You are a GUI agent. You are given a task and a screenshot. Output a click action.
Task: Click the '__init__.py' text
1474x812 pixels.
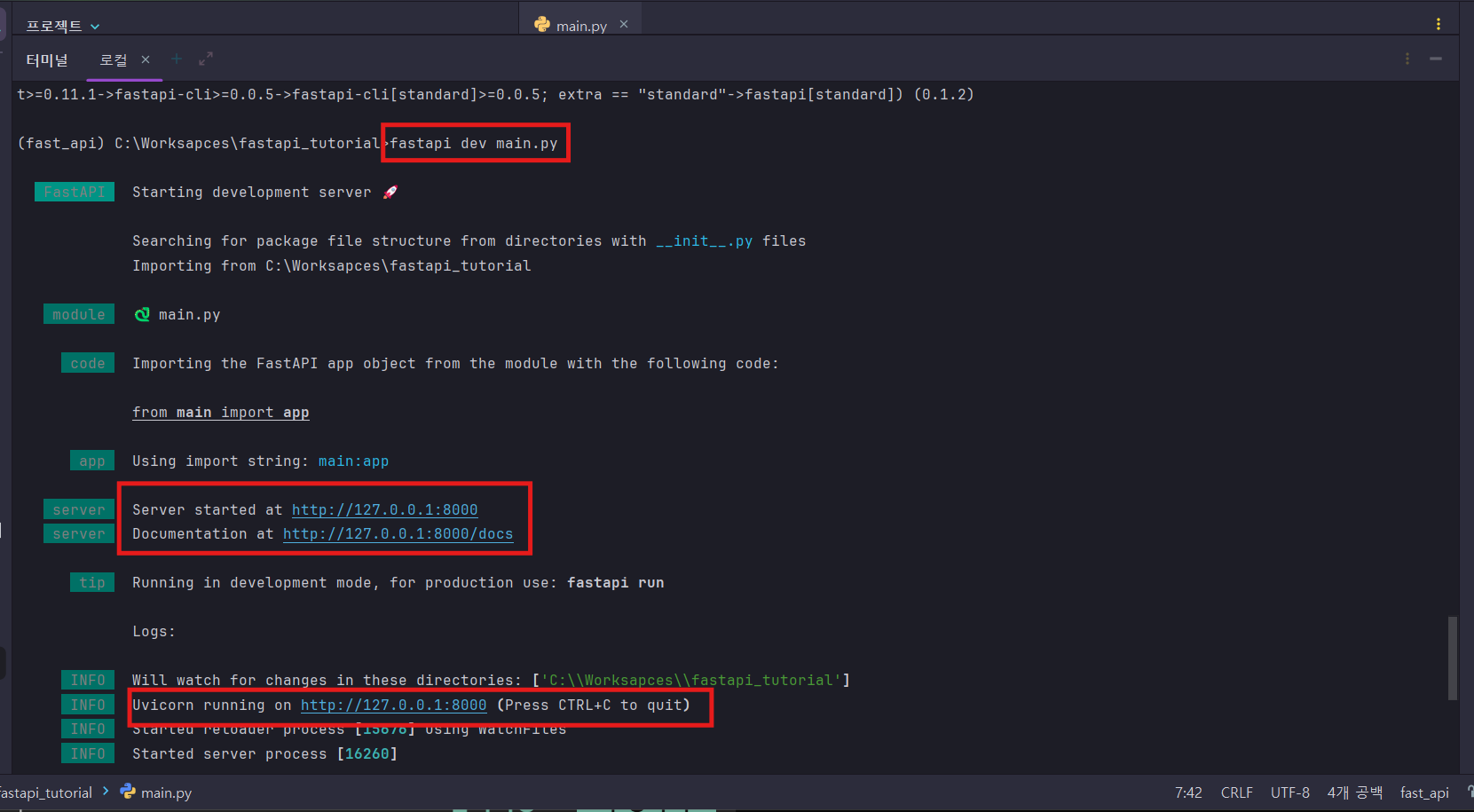click(705, 240)
